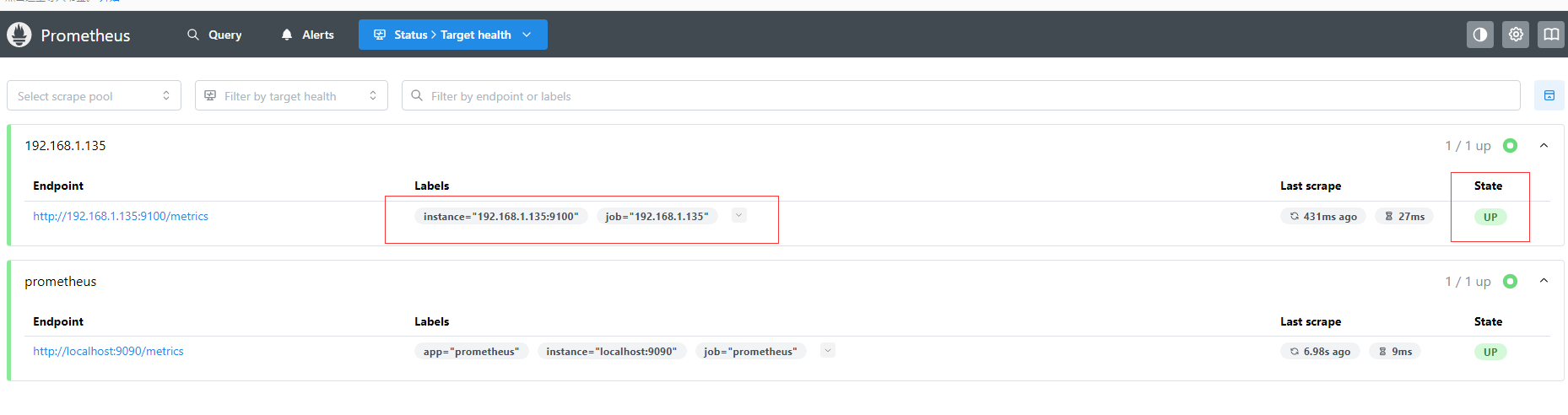Open Filter by target health dropdown
This screenshot has height=415, width=1568.
[291, 95]
